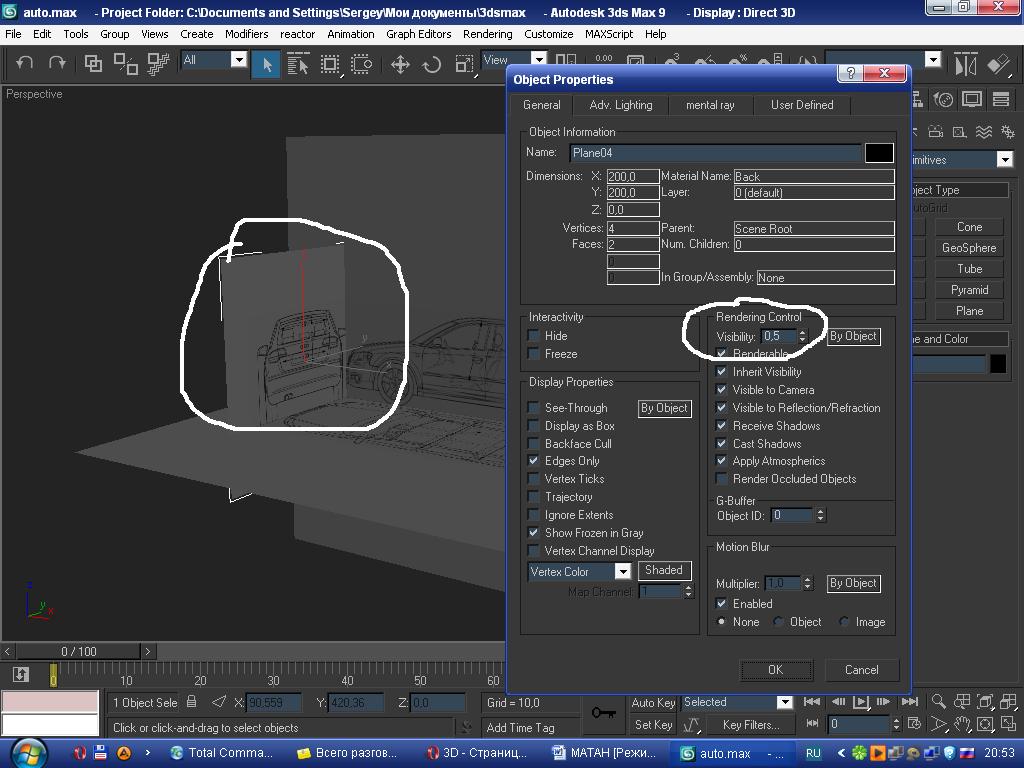Image resolution: width=1024 pixels, height=768 pixels.
Task: Click the Undo arrow icon
Action: pyautogui.click(x=25, y=63)
